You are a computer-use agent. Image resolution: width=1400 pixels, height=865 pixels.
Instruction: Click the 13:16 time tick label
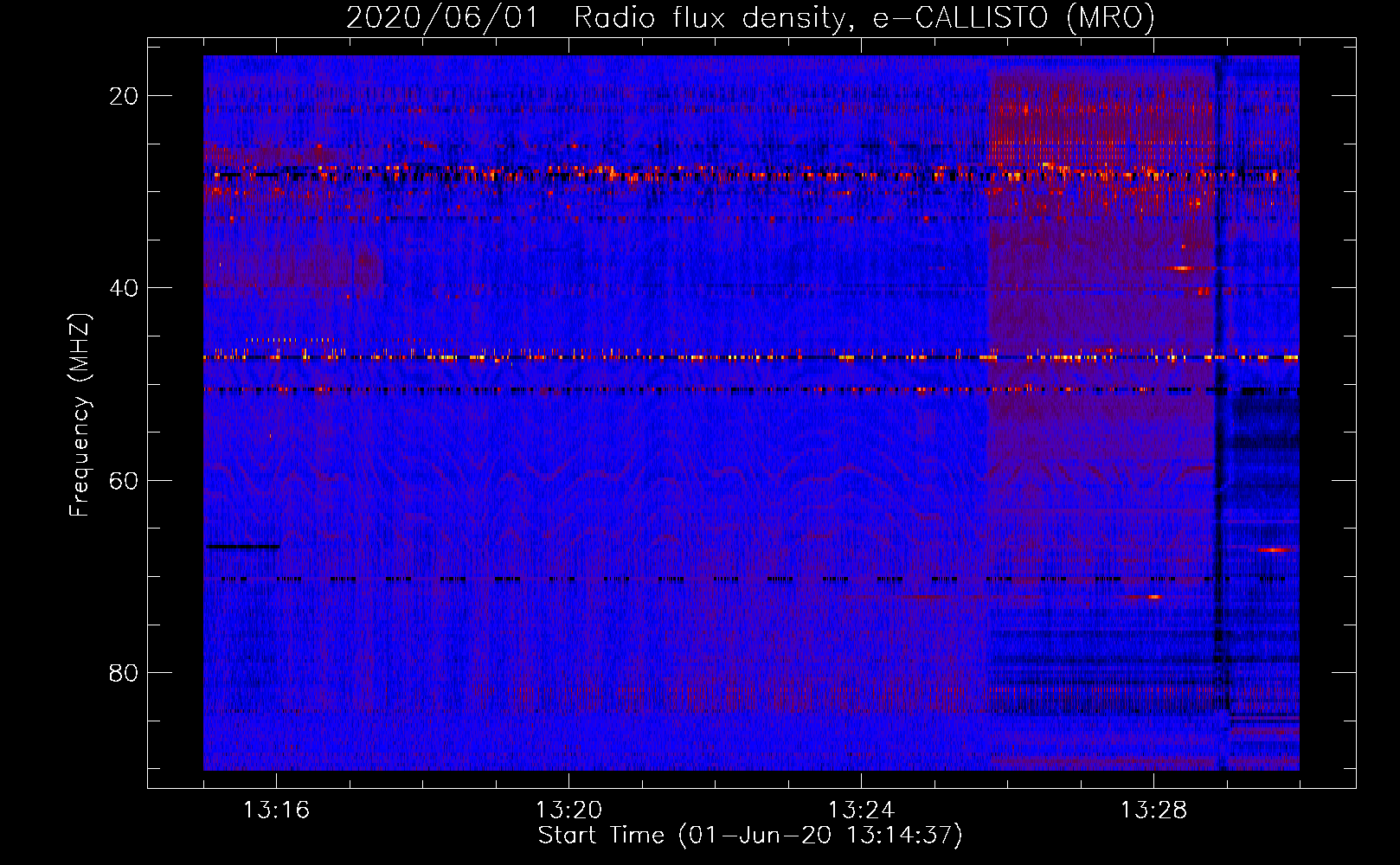(276, 811)
